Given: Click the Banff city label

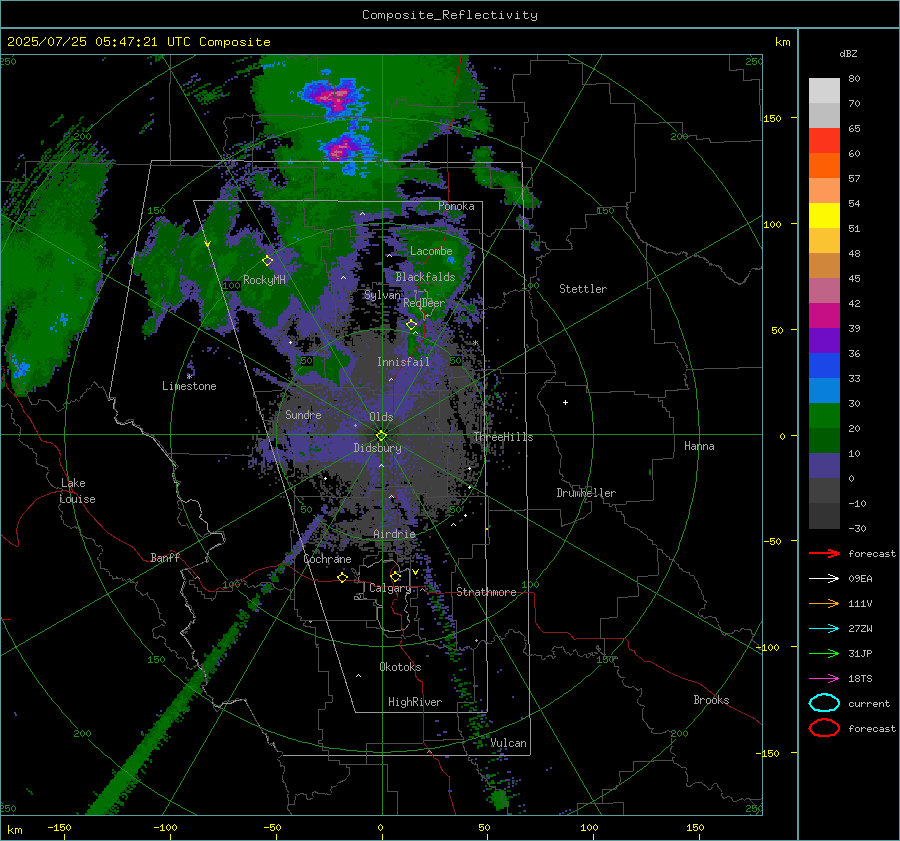Looking at the screenshot, I should tap(165, 557).
